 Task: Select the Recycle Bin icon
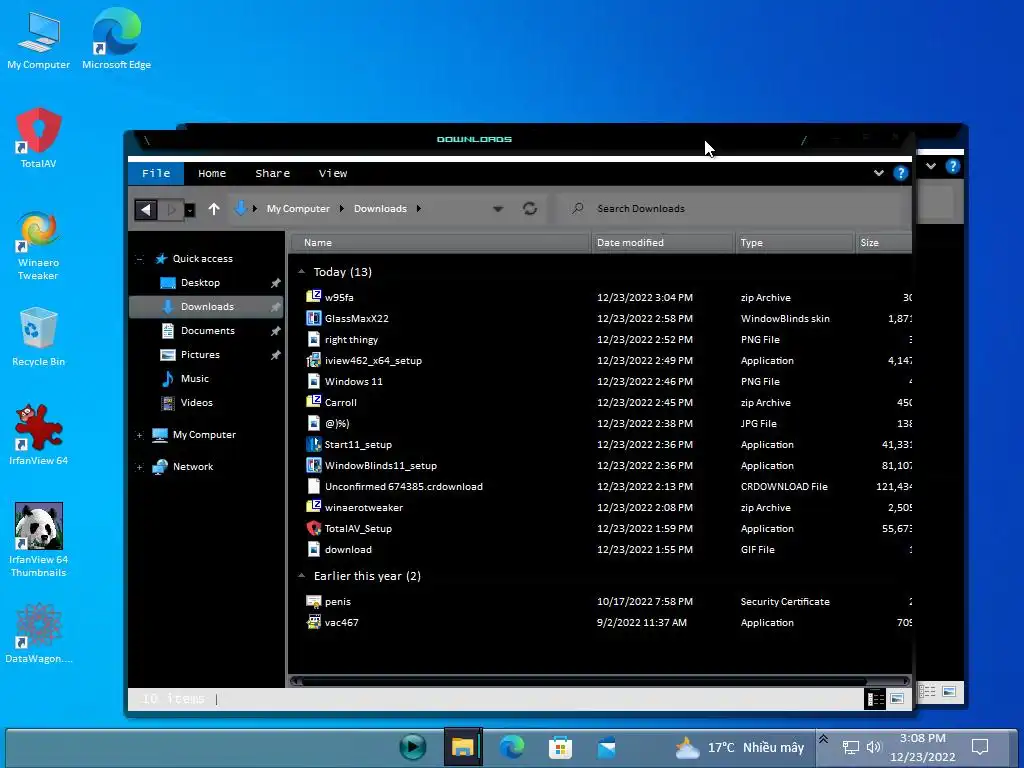[x=39, y=338]
